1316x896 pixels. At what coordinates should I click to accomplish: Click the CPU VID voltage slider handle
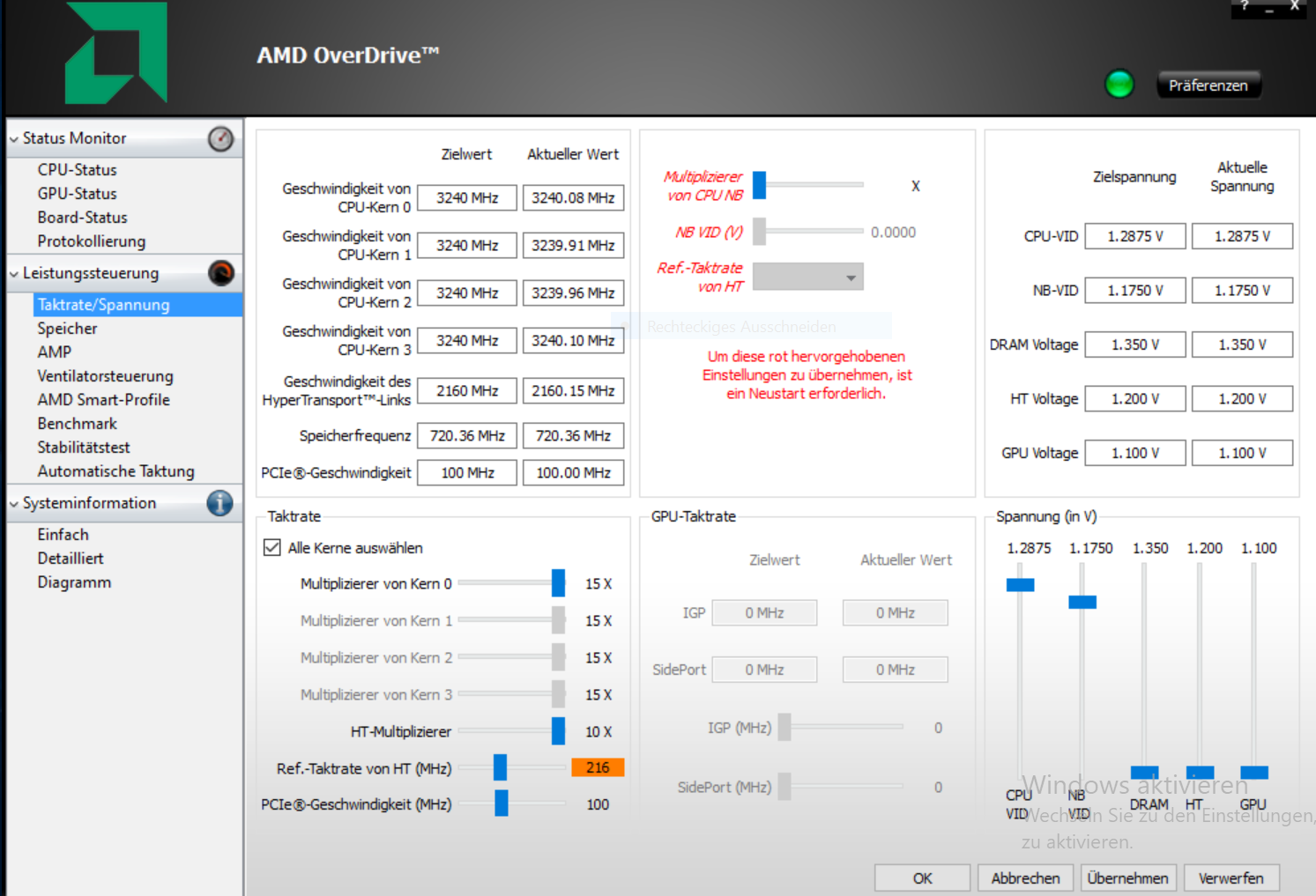1020,585
